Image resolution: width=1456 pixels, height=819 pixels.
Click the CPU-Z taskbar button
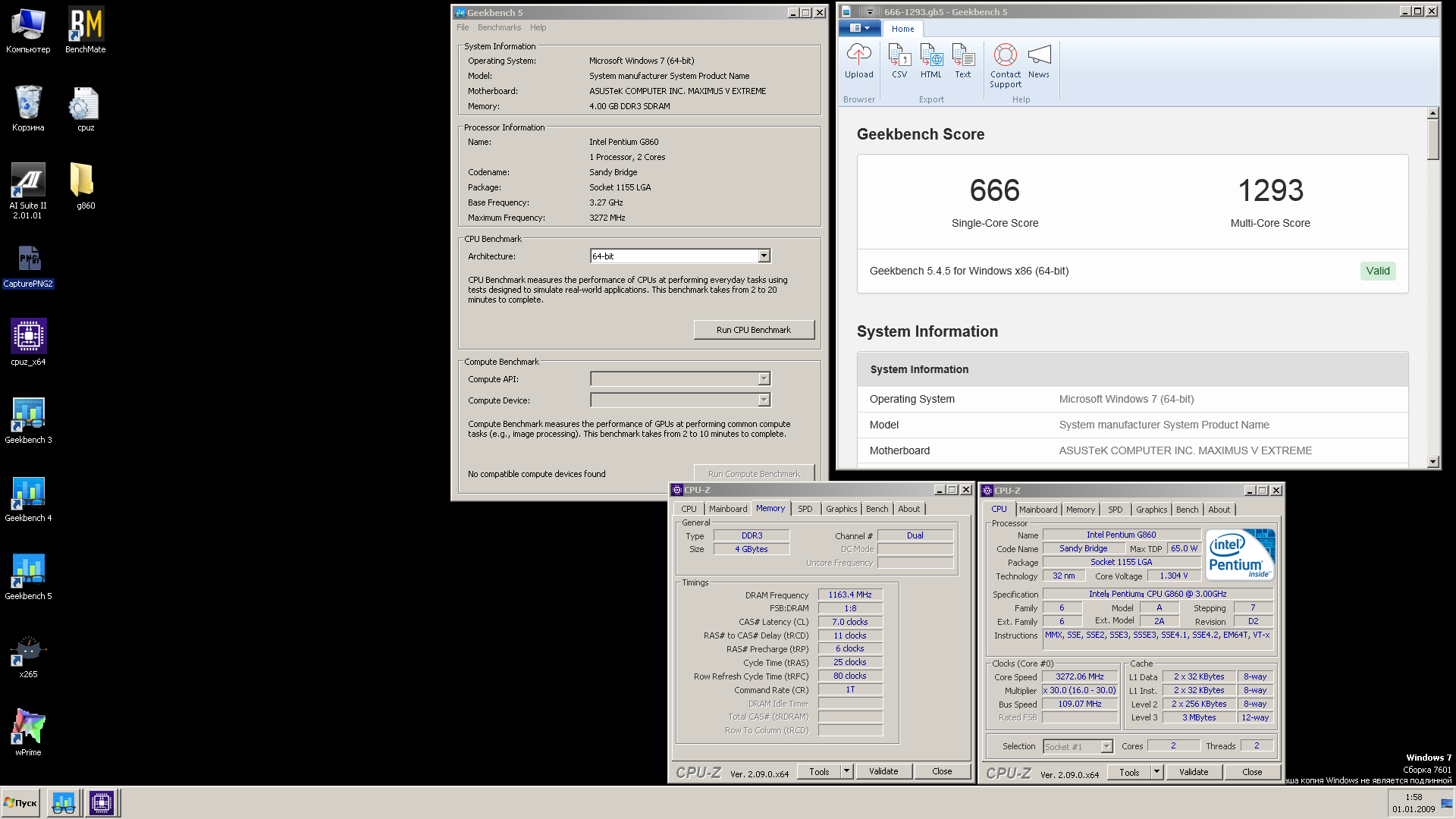click(102, 803)
